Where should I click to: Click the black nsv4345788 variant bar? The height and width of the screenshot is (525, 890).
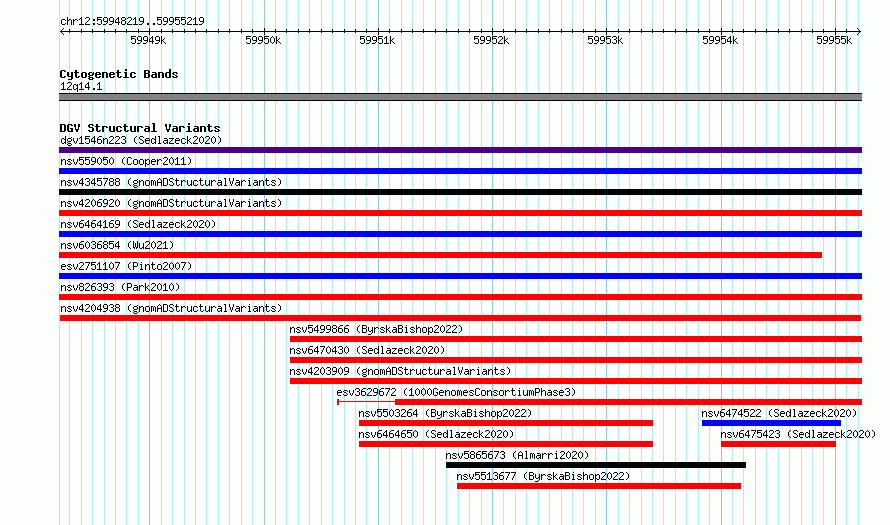click(460, 192)
